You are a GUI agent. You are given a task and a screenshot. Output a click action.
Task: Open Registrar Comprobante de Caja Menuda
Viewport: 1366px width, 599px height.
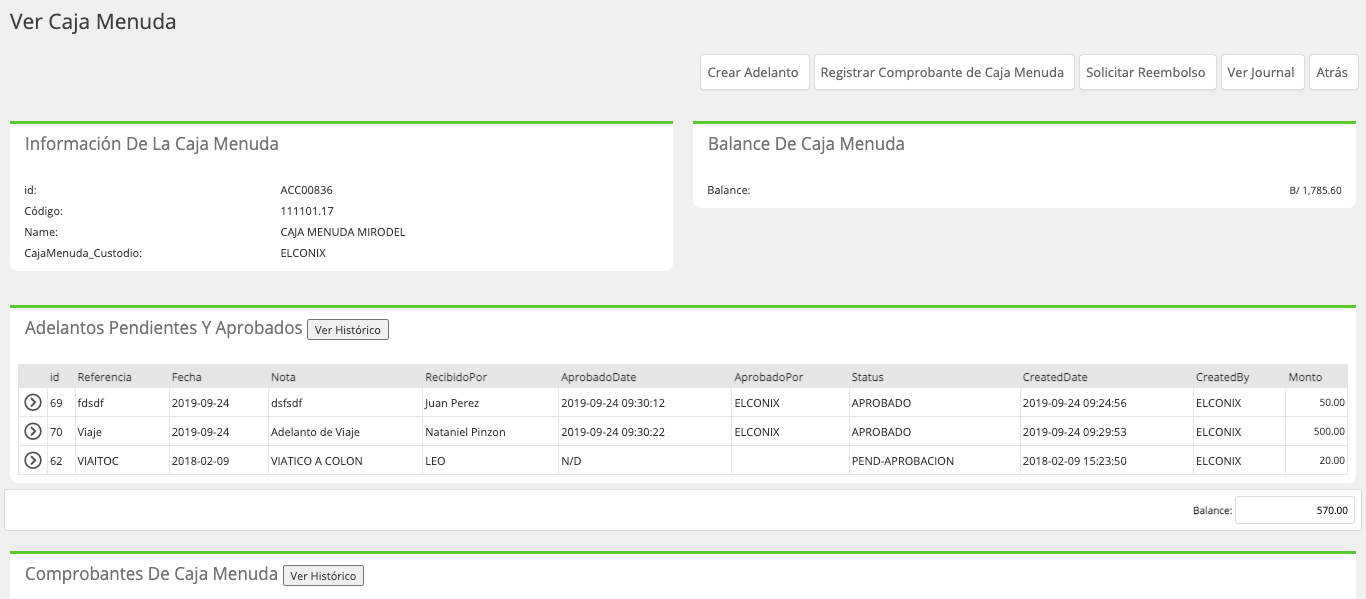[944, 72]
